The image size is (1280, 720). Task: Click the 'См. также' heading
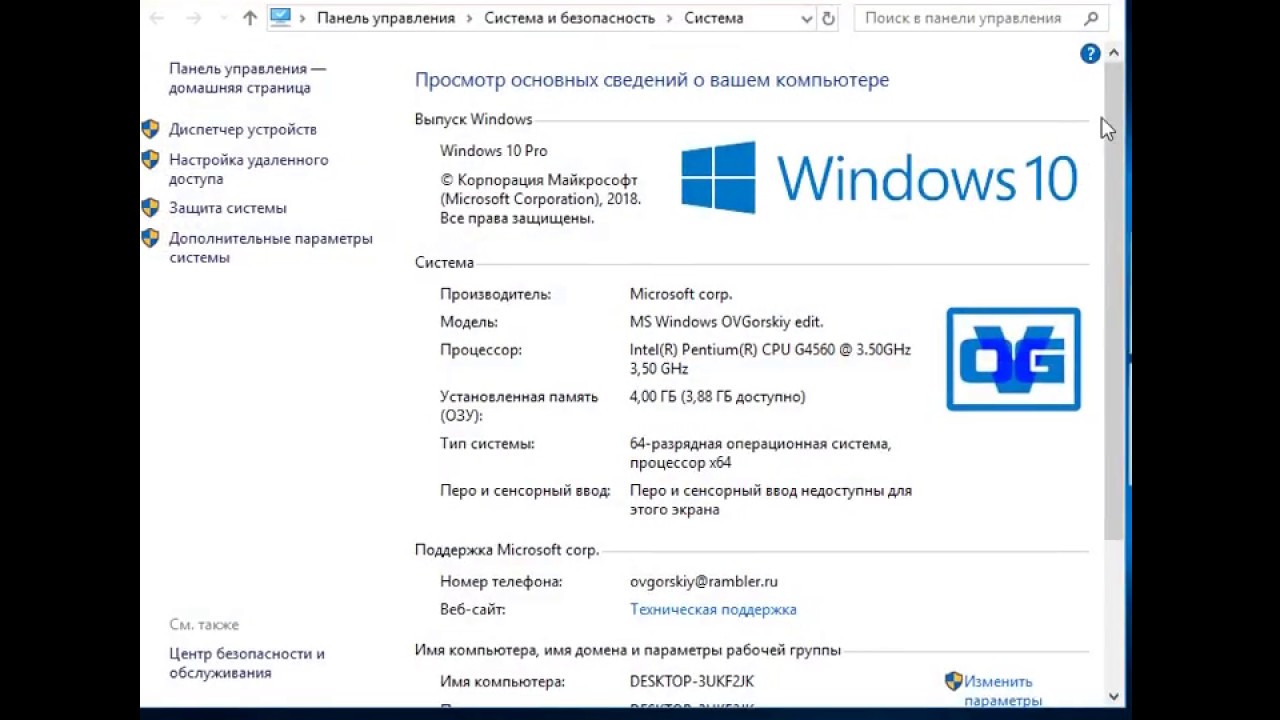click(x=204, y=624)
